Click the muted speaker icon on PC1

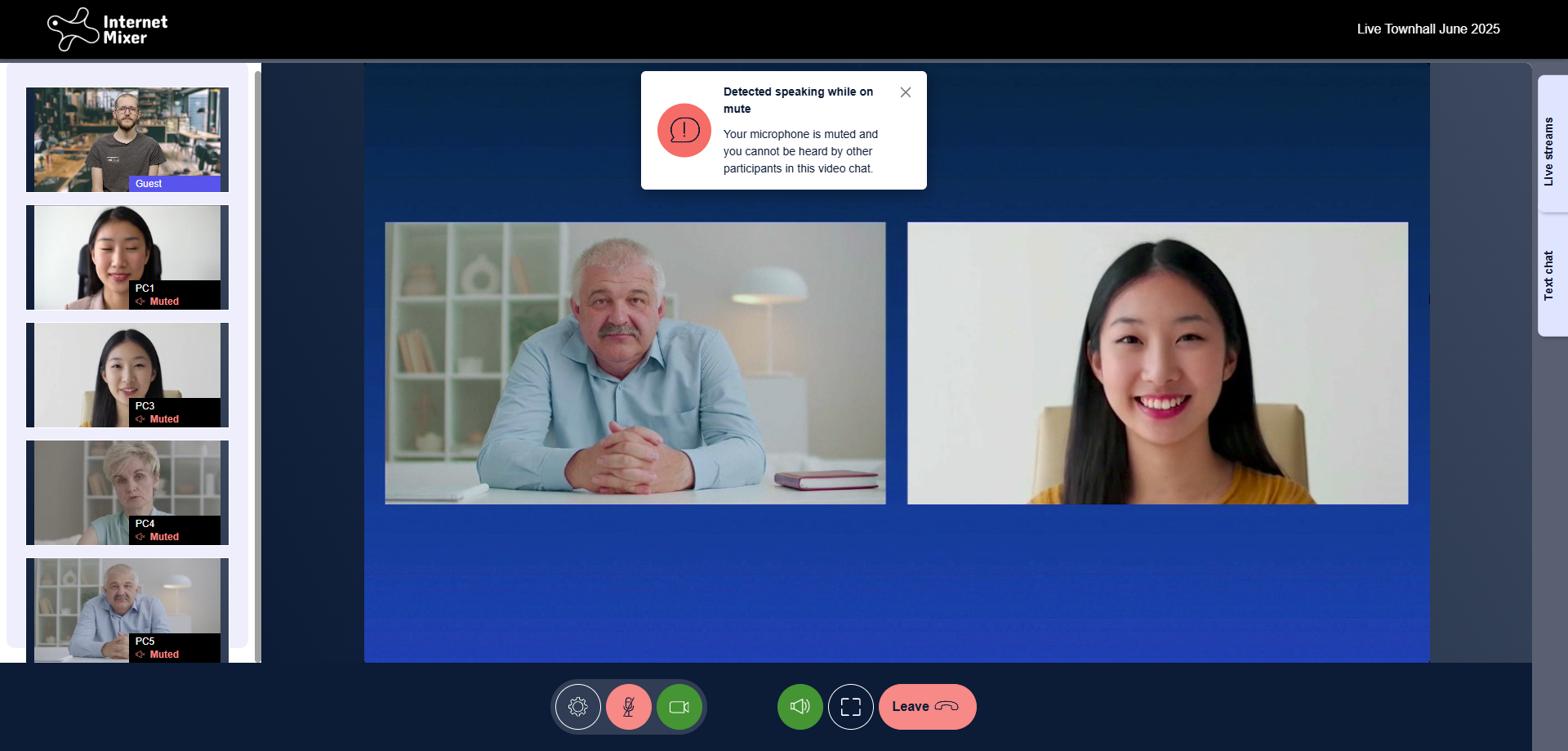pyautogui.click(x=140, y=302)
